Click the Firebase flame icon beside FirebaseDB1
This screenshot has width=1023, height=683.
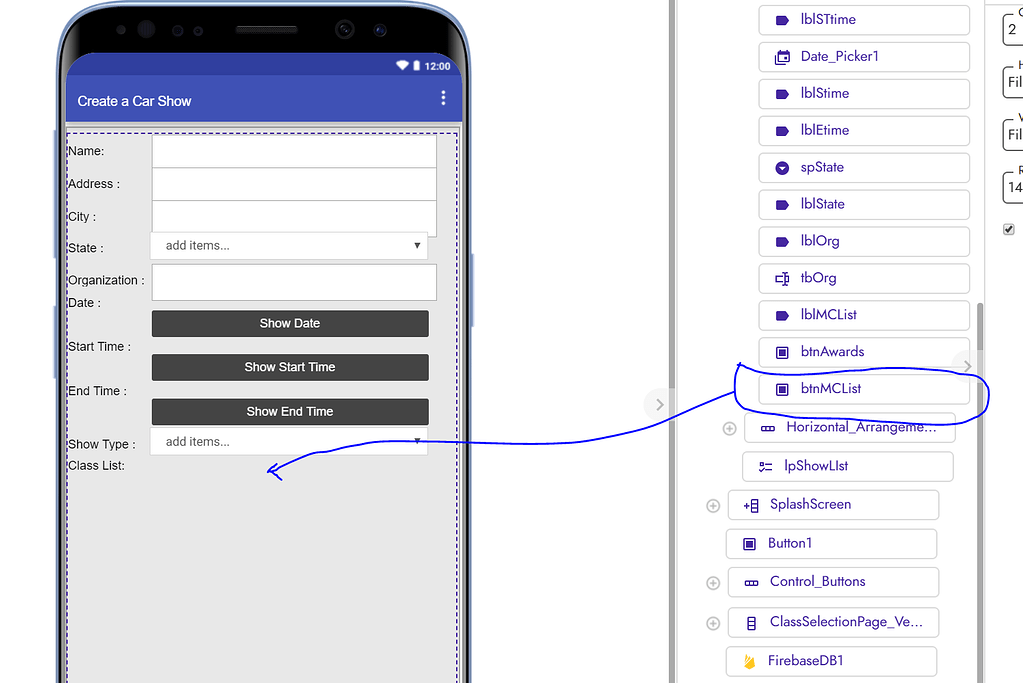coord(749,661)
